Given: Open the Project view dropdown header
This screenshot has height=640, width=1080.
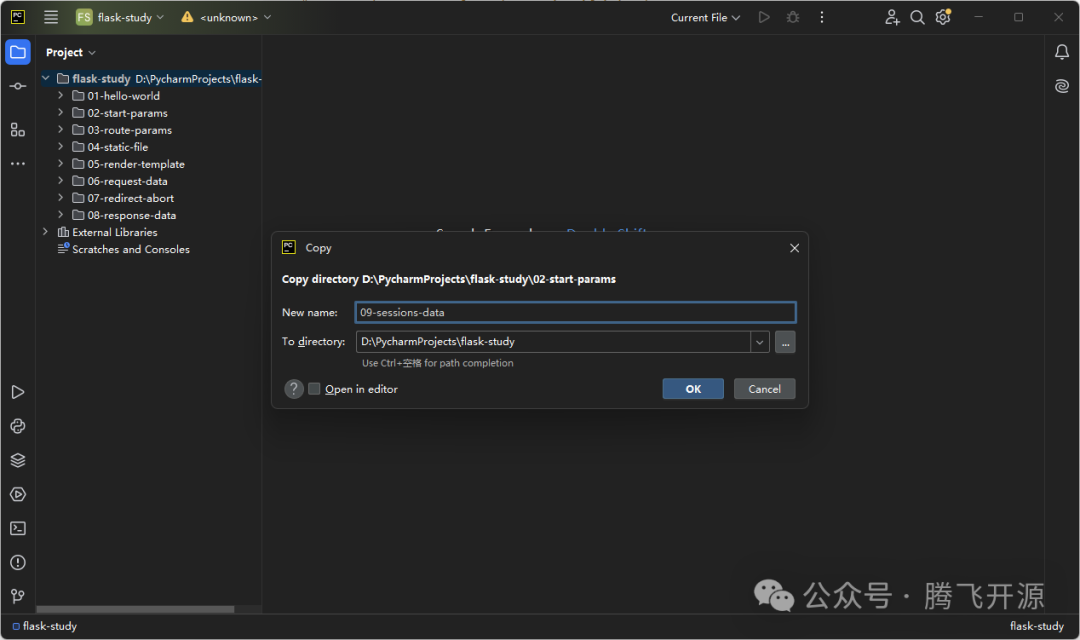Looking at the screenshot, I should click(70, 52).
